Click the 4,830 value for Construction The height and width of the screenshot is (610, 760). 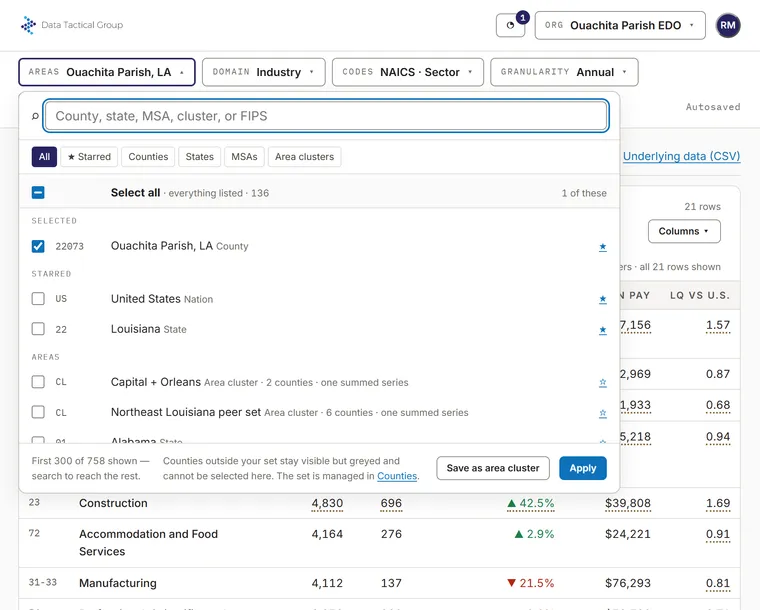tap(327, 503)
